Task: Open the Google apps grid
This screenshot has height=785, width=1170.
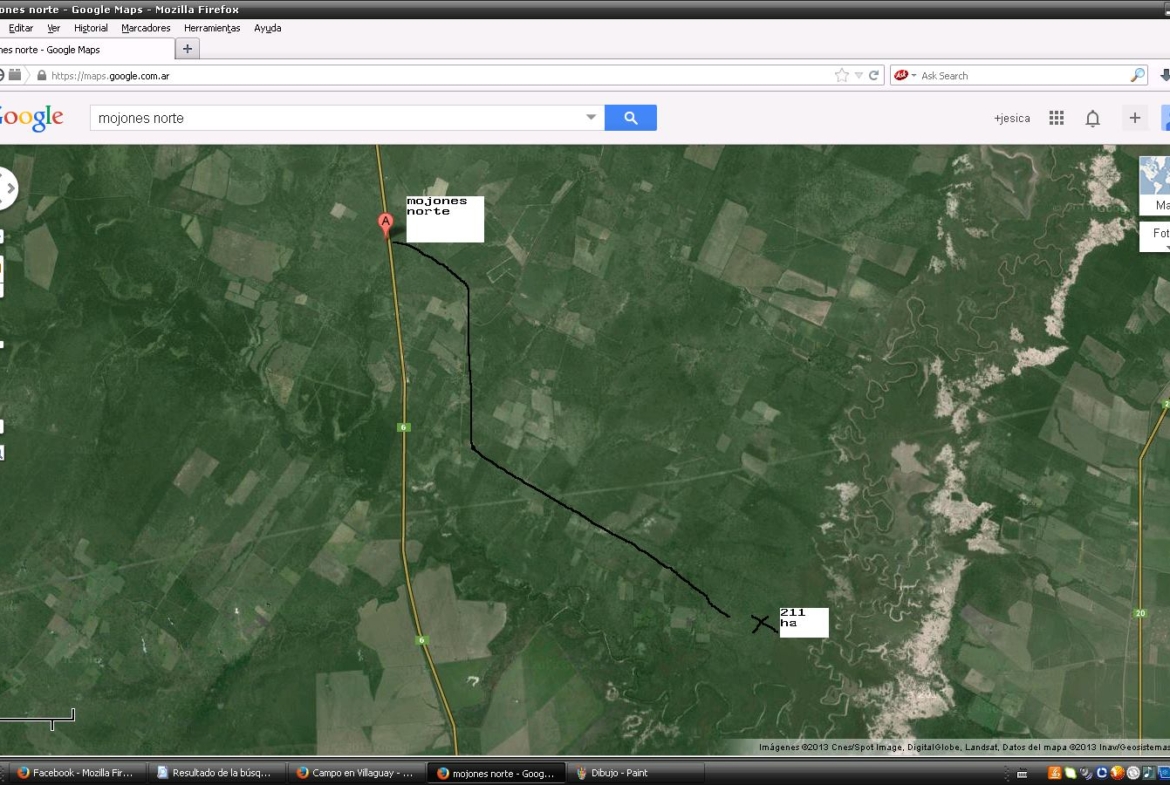Action: coord(1056,118)
